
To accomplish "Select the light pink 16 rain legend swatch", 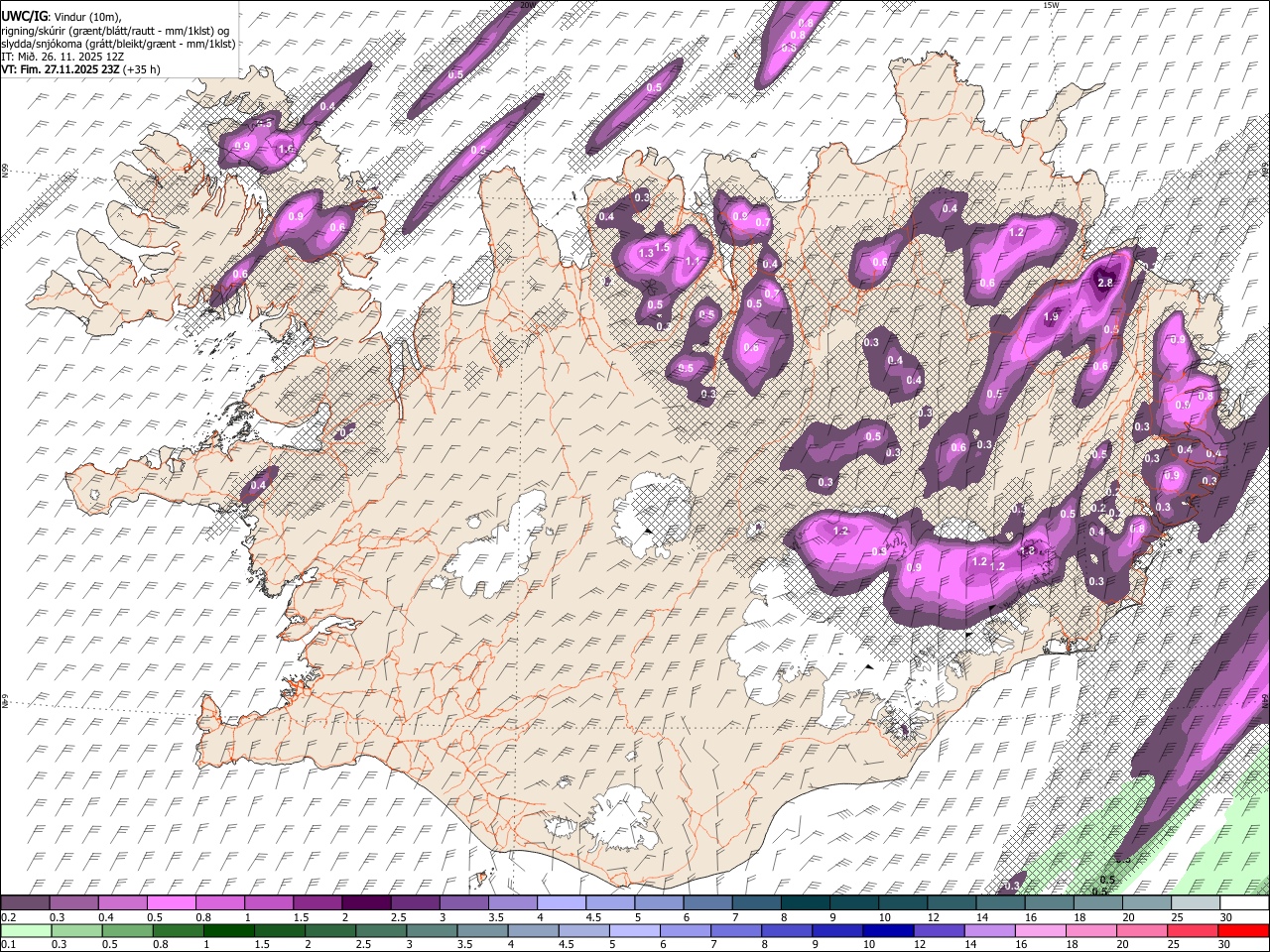I will 1040,930.
